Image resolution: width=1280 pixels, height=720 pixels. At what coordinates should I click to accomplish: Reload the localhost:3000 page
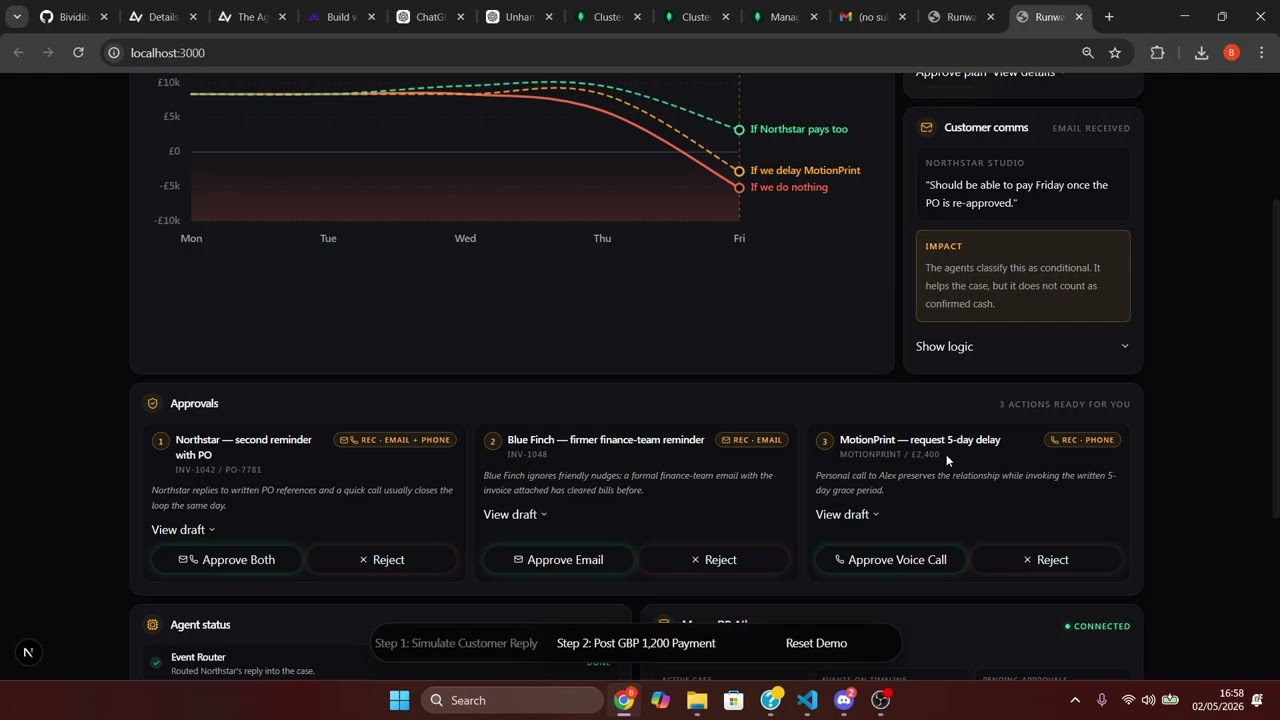click(x=78, y=52)
